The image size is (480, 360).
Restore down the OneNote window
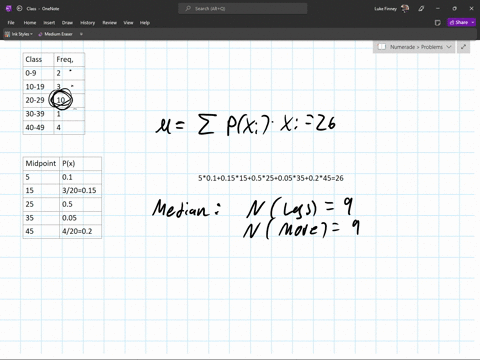(454, 9)
